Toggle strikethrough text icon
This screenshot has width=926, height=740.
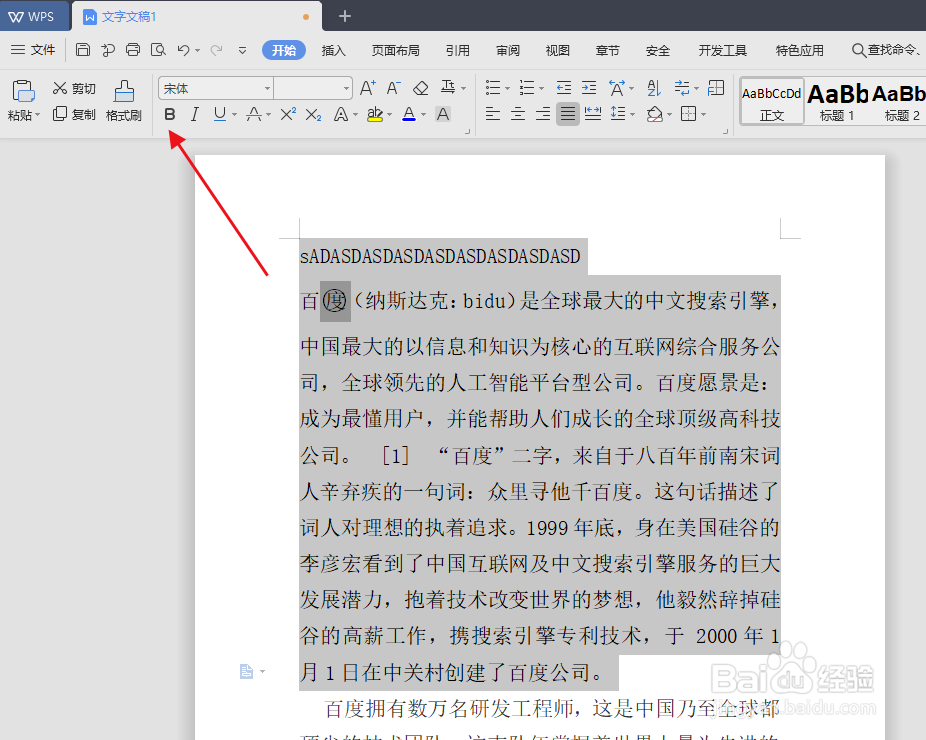tap(254, 114)
